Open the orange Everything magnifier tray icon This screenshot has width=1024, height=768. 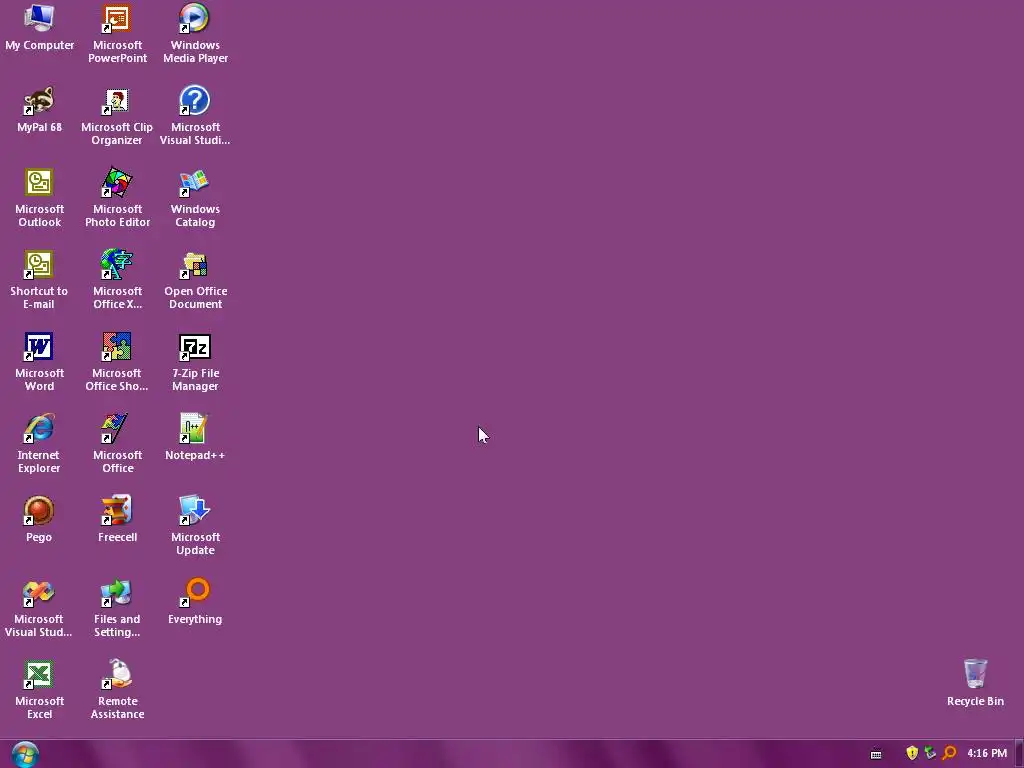click(949, 753)
